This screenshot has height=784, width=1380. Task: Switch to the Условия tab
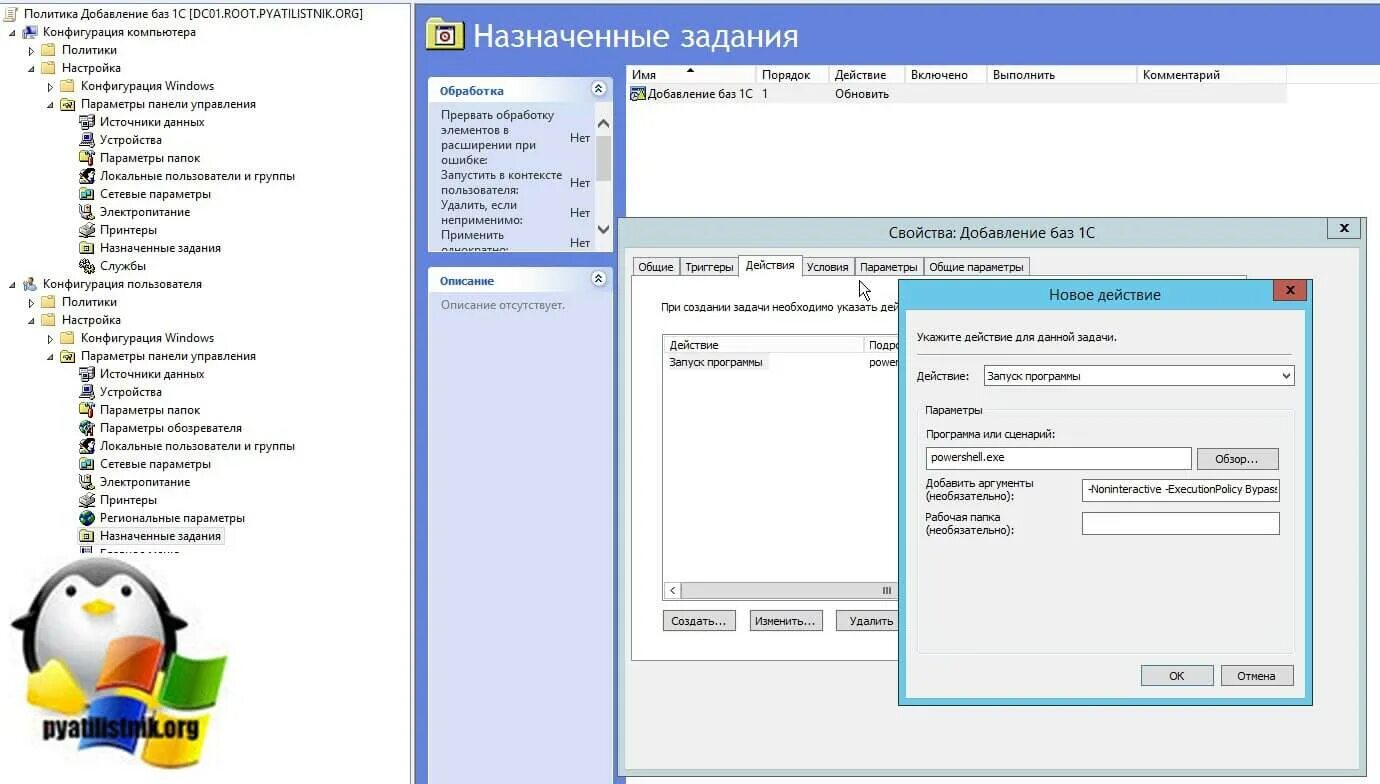pos(827,265)
